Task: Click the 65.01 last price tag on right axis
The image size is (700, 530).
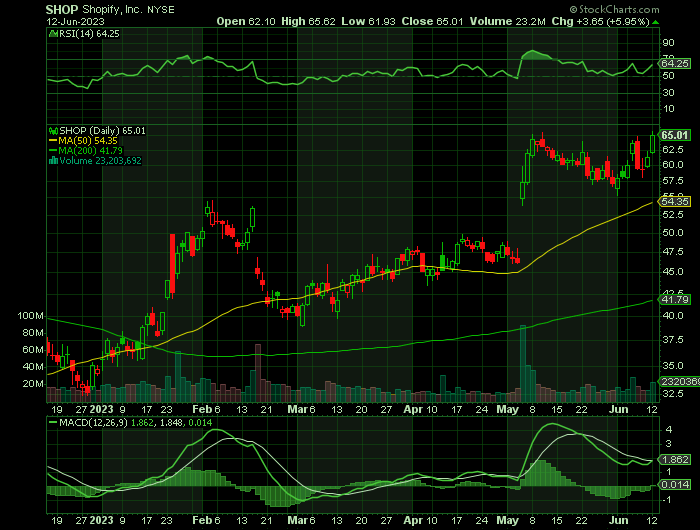Action: pyautogui.click(x=675, y=135)
